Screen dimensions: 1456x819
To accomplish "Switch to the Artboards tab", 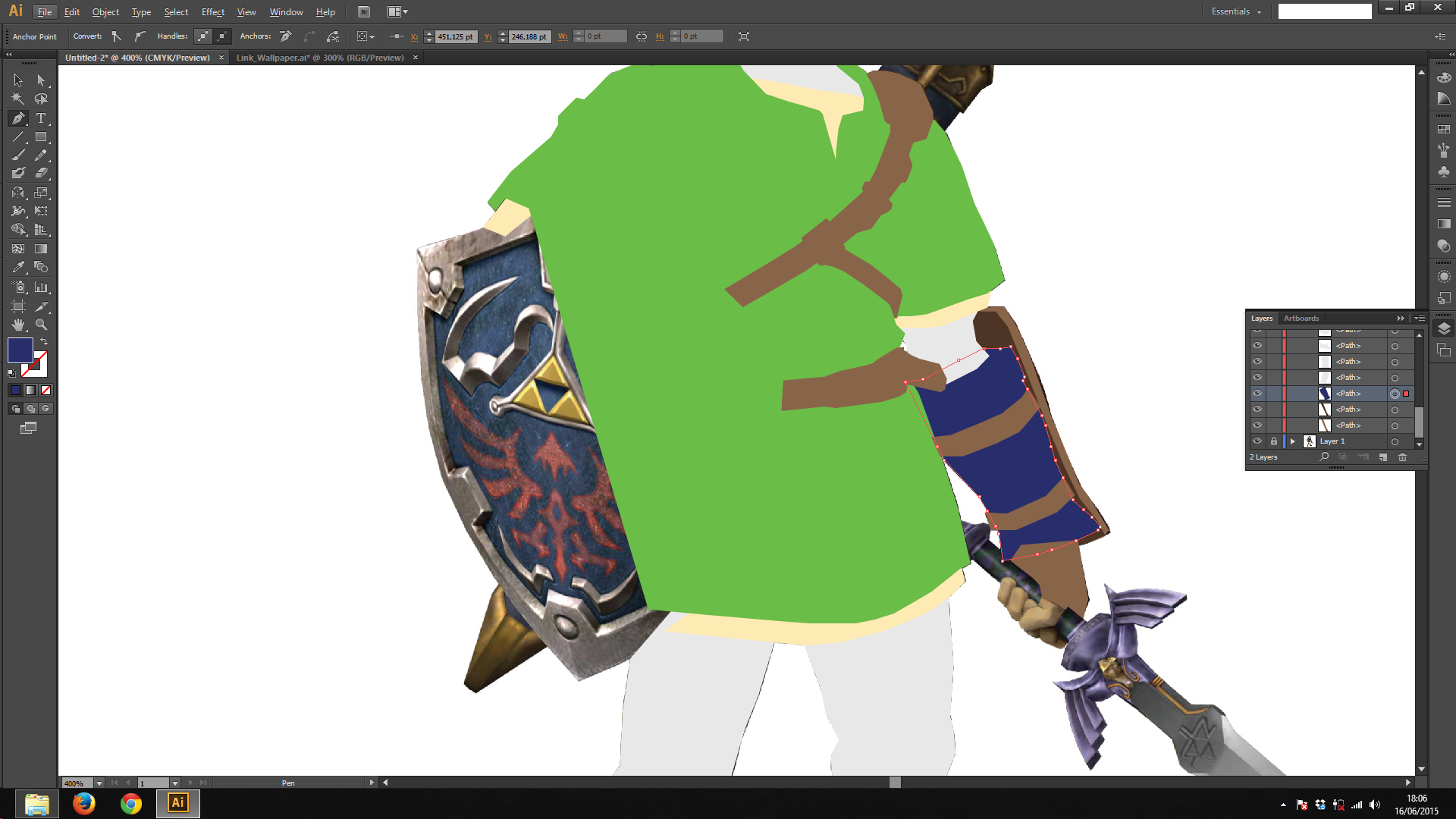I will (x=1301, y=318).
